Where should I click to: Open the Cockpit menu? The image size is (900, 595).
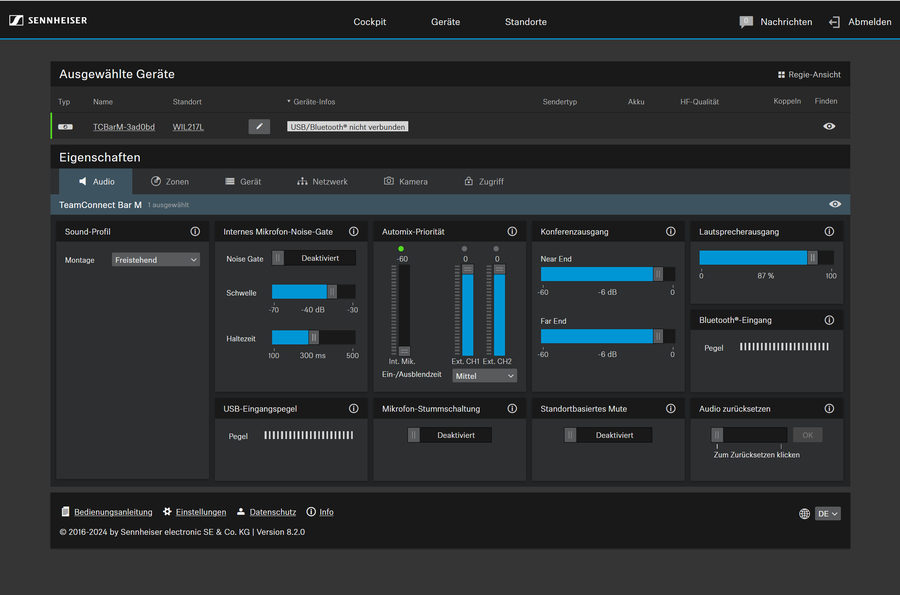click(370, 22)
